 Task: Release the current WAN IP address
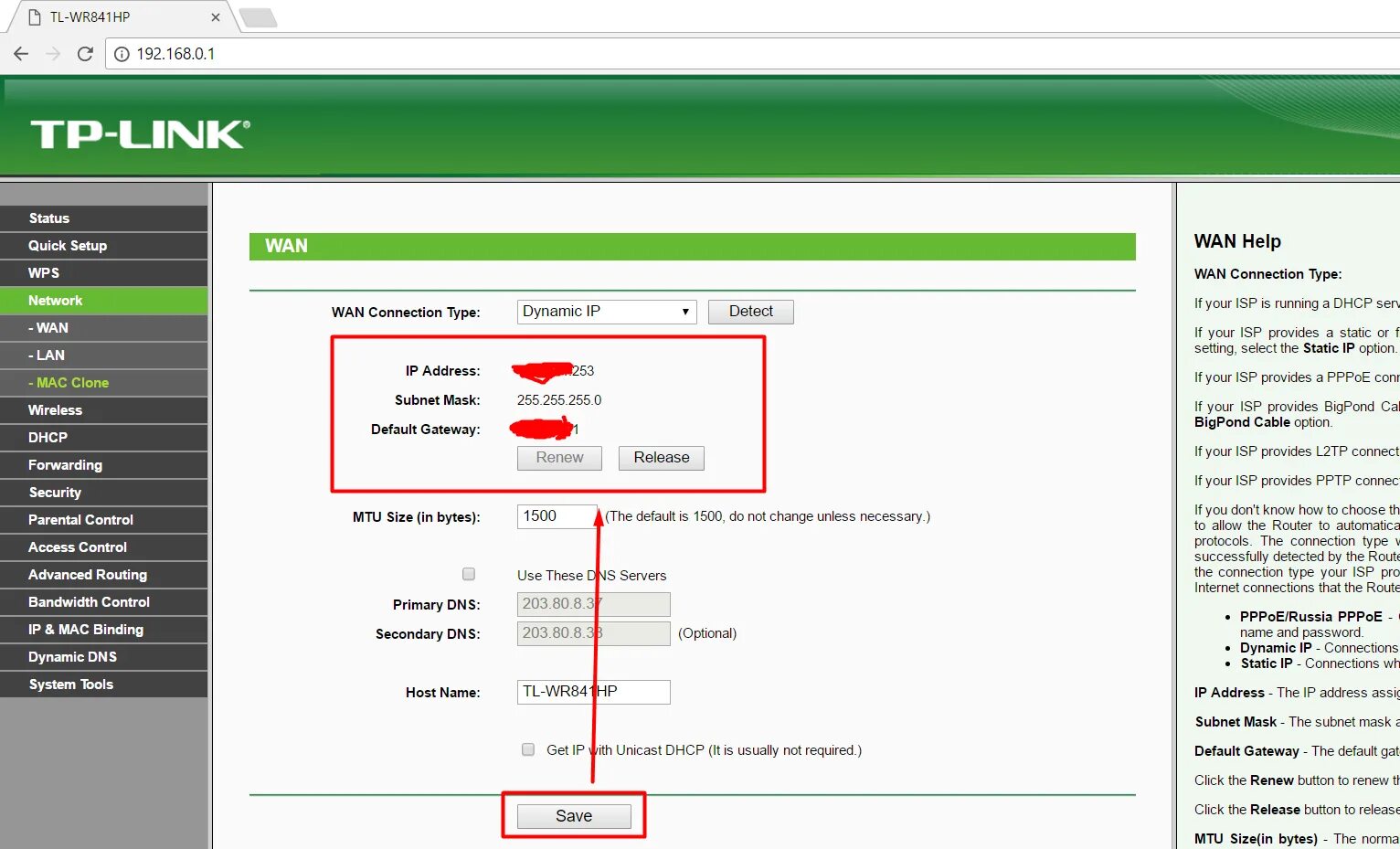pos(661,457)
